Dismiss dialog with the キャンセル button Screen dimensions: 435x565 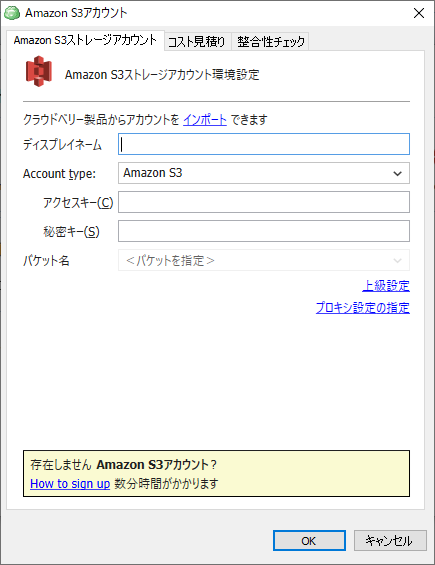pos(390,540)
